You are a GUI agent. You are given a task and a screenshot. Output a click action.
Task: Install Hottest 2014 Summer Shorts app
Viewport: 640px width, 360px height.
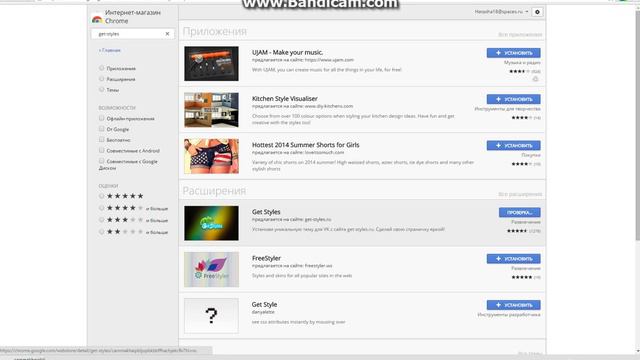tap(513, 145)
